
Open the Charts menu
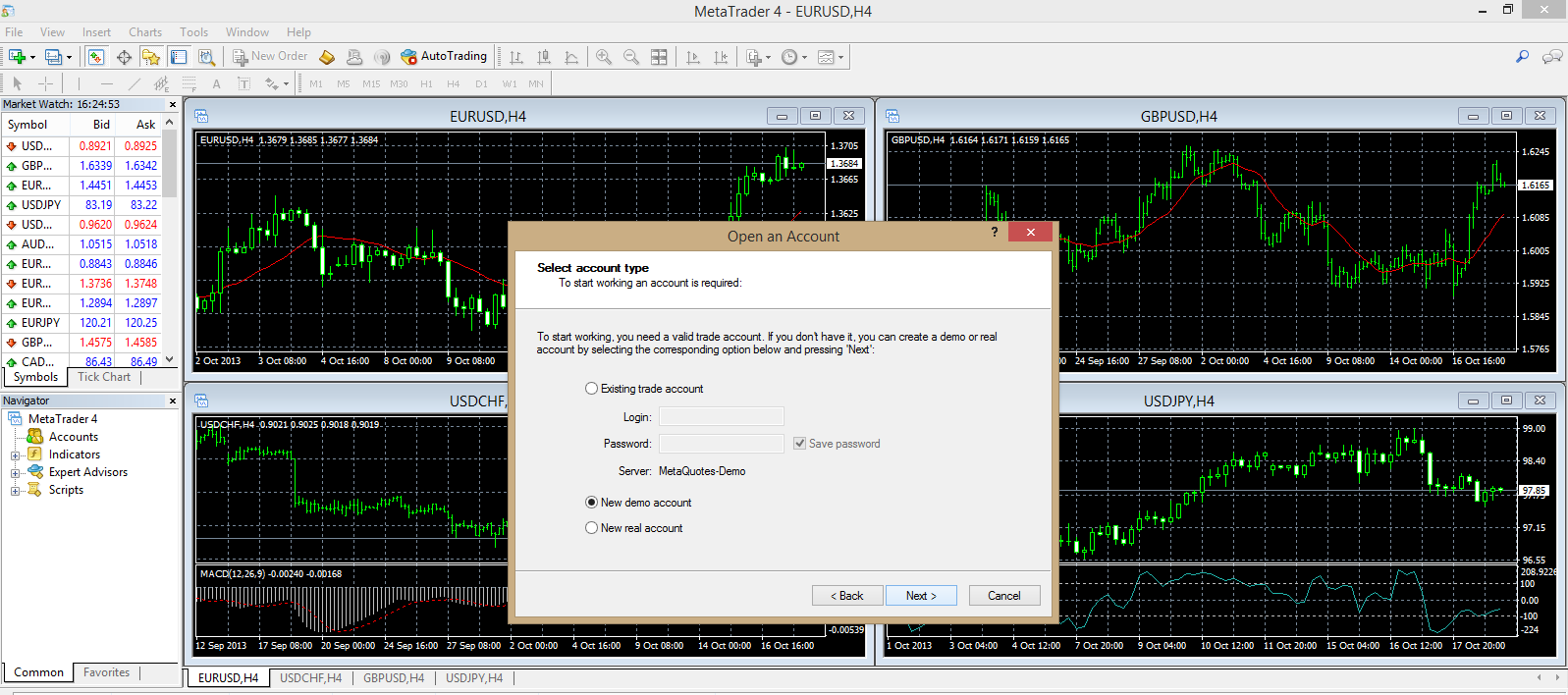145,32
